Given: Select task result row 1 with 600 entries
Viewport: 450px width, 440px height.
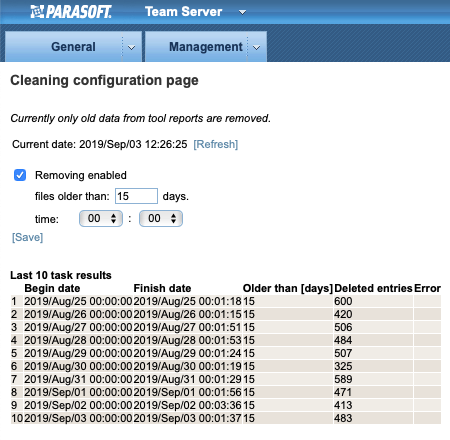Looking at the screenshot, I should (x=226, y=301).
